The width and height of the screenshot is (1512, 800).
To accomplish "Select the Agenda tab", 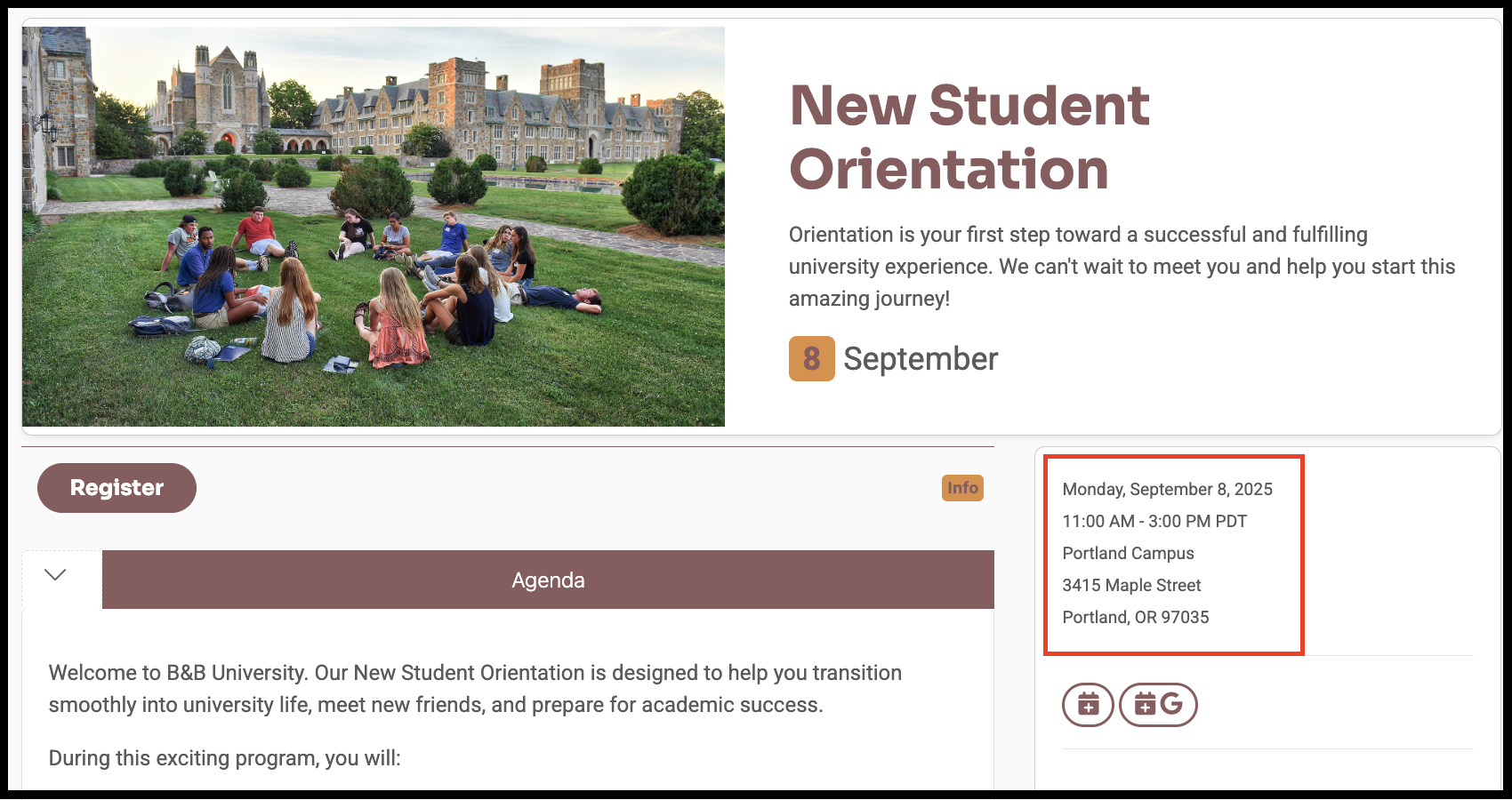I will pos(548,580).
